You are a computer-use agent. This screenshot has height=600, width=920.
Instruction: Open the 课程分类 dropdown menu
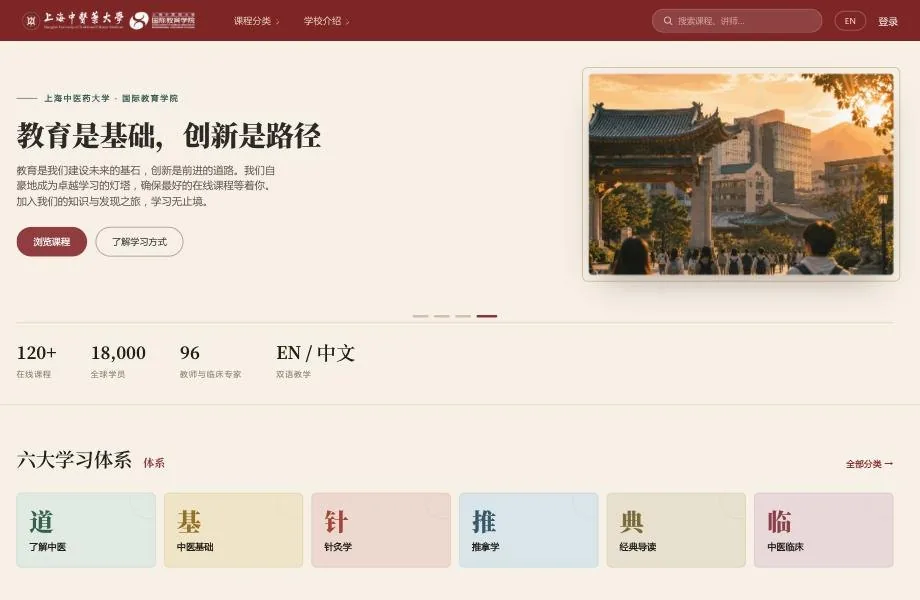click(x=256, y=21)
